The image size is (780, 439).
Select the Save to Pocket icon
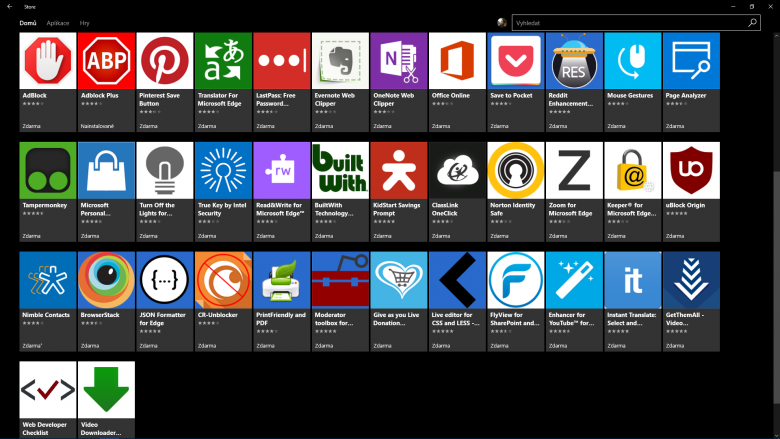(516, 61)
